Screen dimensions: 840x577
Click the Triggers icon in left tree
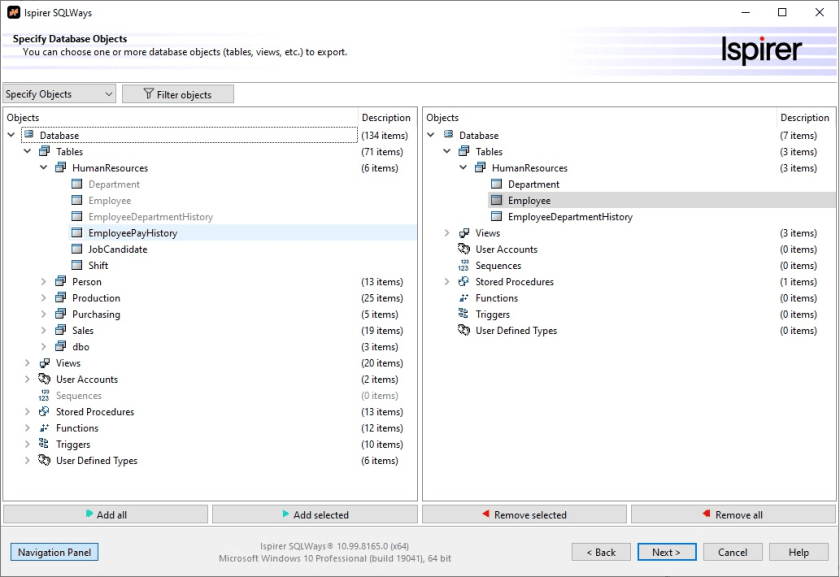click(44, 444)
